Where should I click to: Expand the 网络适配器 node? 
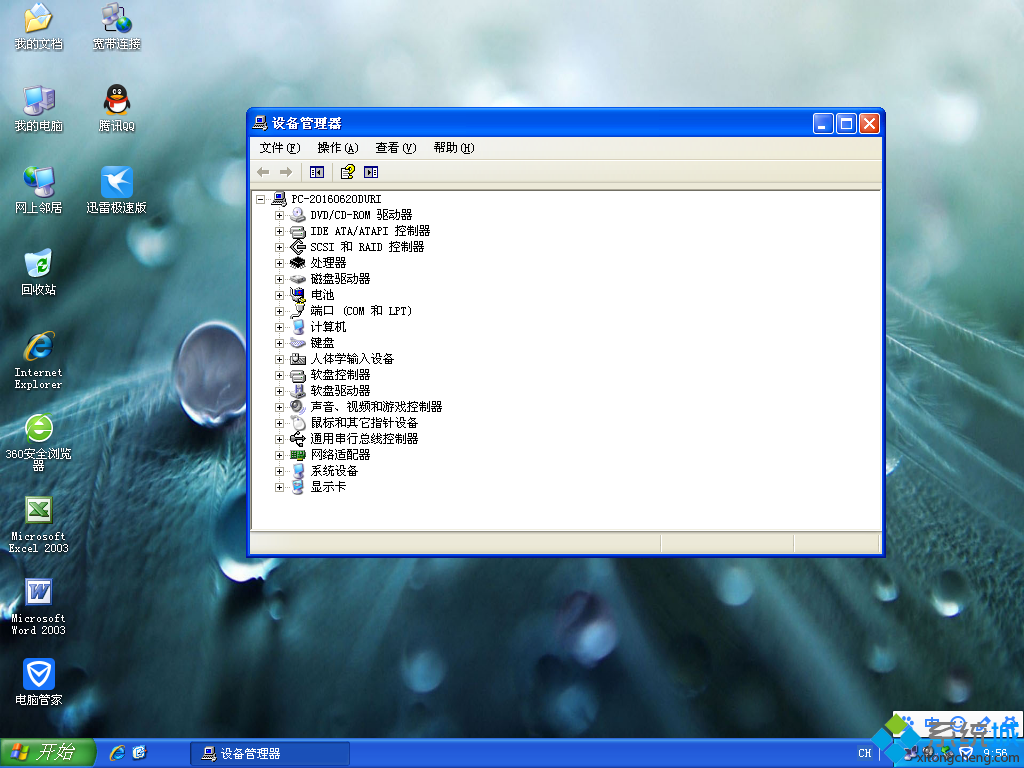(x=280, y=455)
